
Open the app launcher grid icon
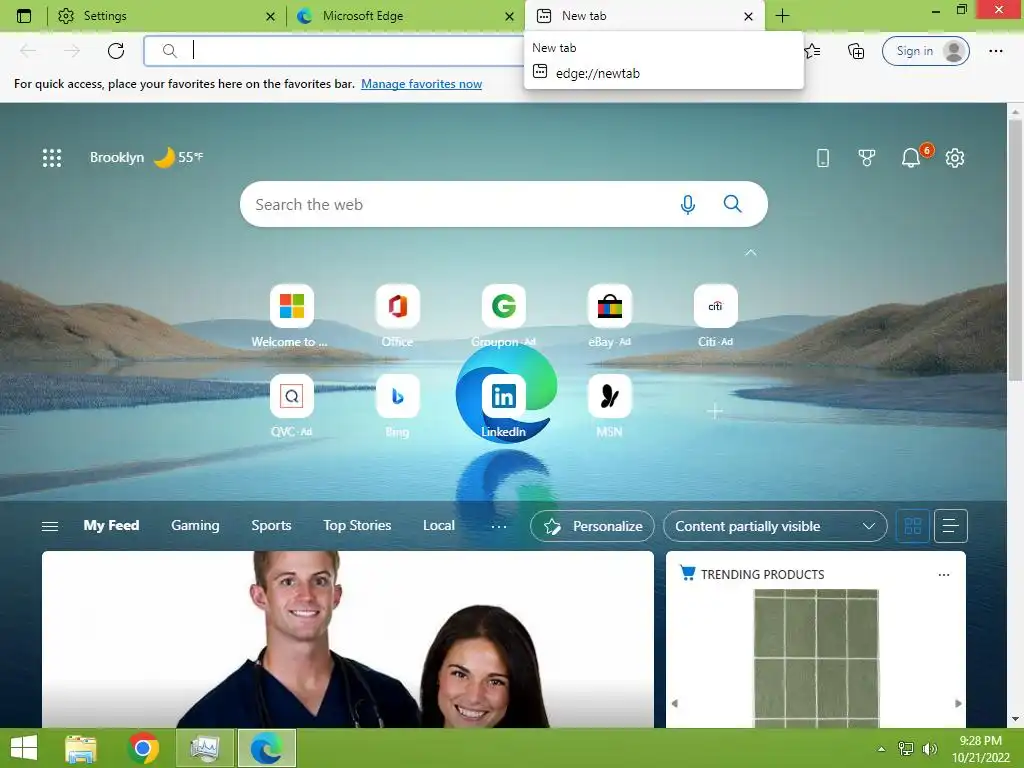click(52, 157)
